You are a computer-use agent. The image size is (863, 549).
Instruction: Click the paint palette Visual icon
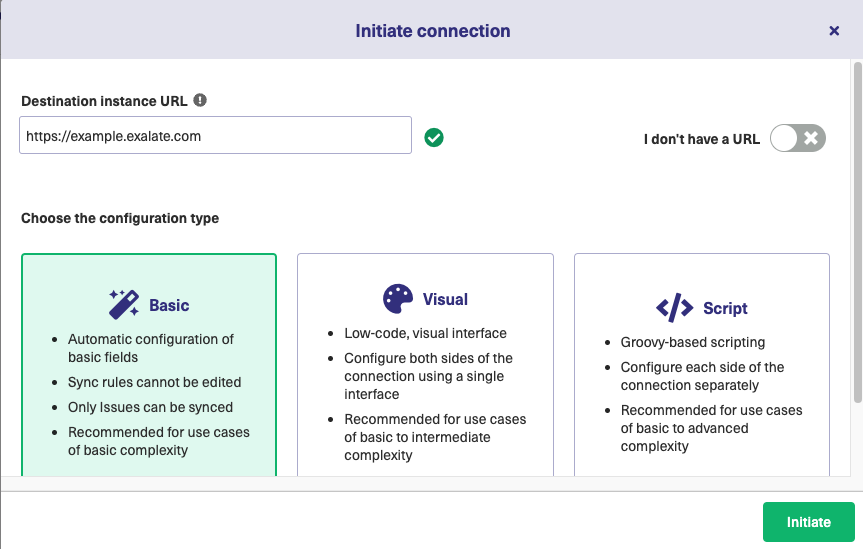[x=398, y=299]
